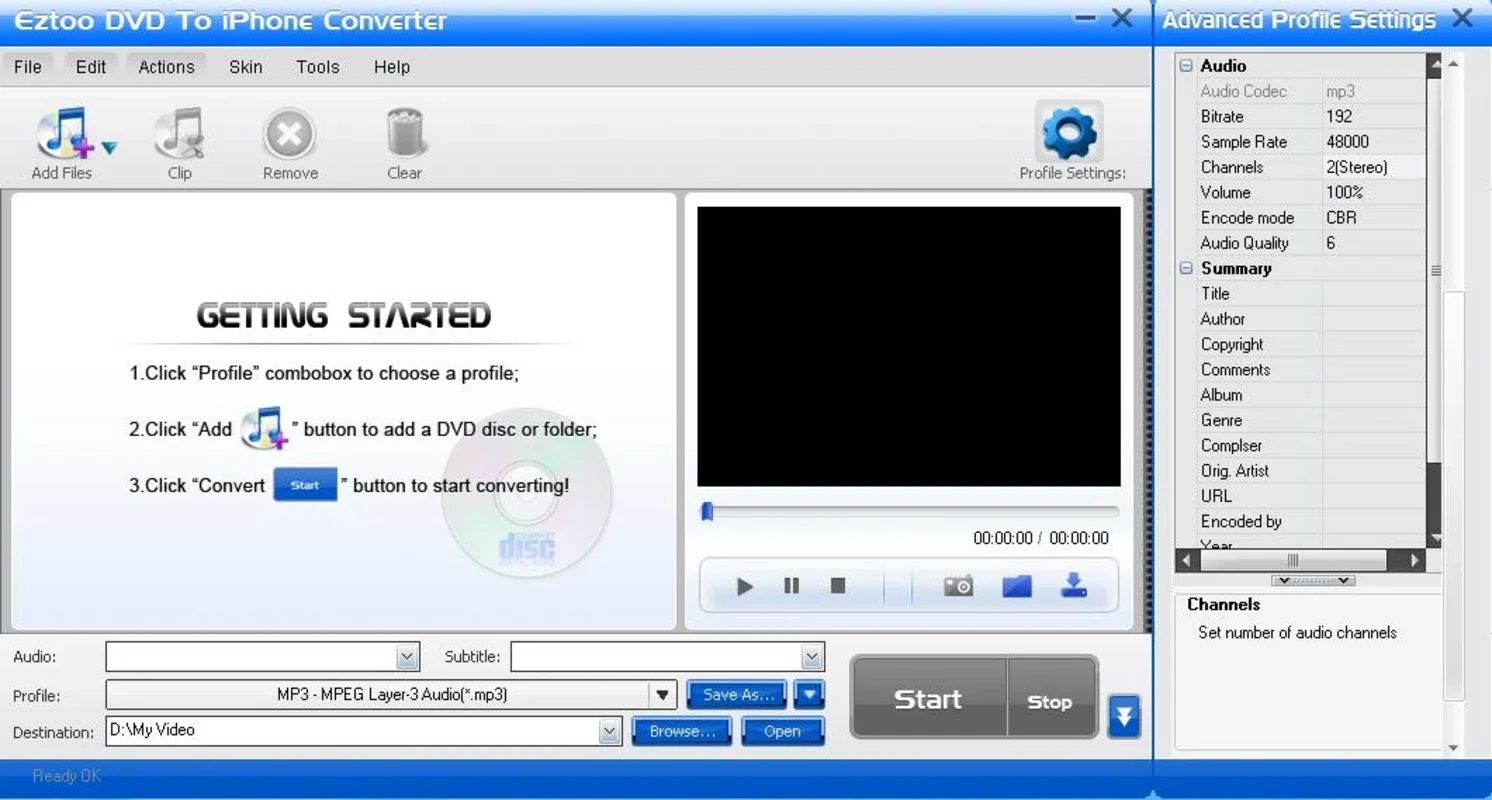The height and width of the screenshot is (800, 1492).
Task: Select the Encode mode value CBR
Action: tap(1374, 217)
